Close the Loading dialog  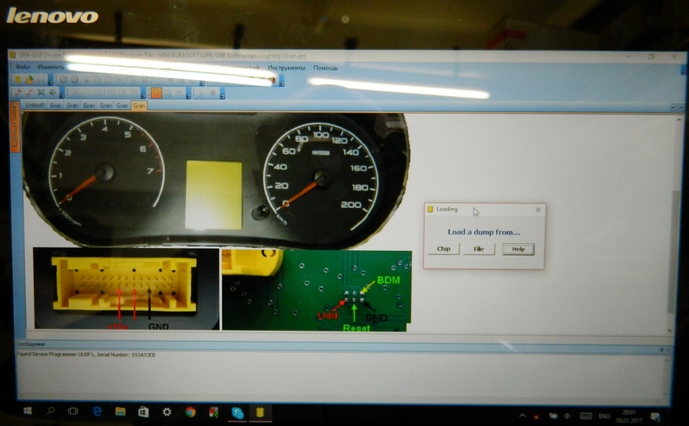(538, 210)
